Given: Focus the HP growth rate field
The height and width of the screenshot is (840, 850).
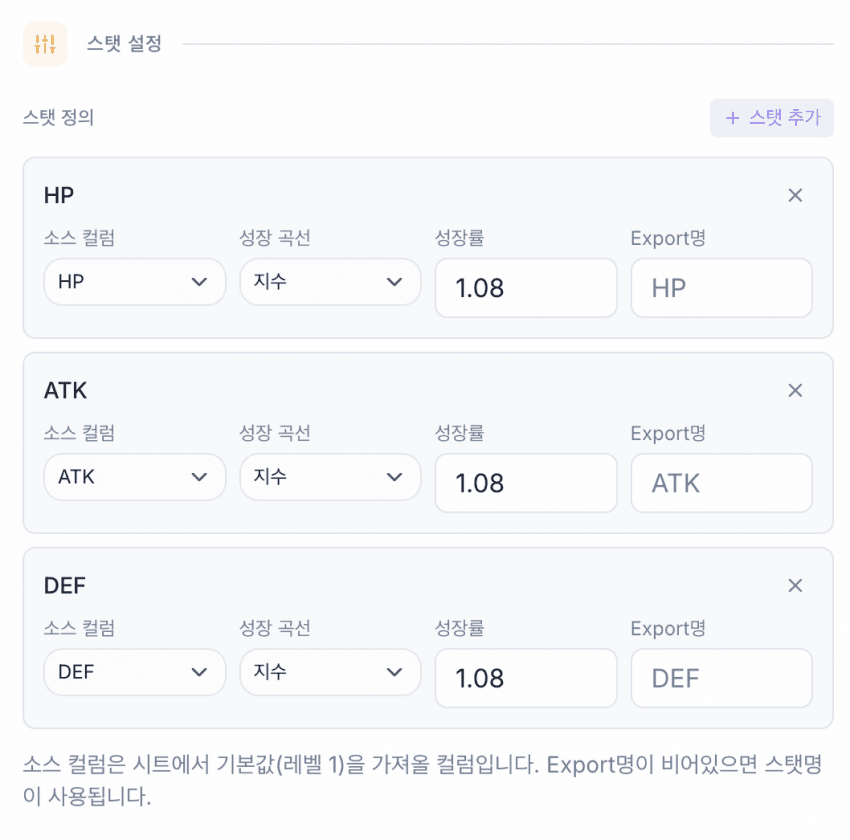Looking at the screenshot, I should 525,288.
